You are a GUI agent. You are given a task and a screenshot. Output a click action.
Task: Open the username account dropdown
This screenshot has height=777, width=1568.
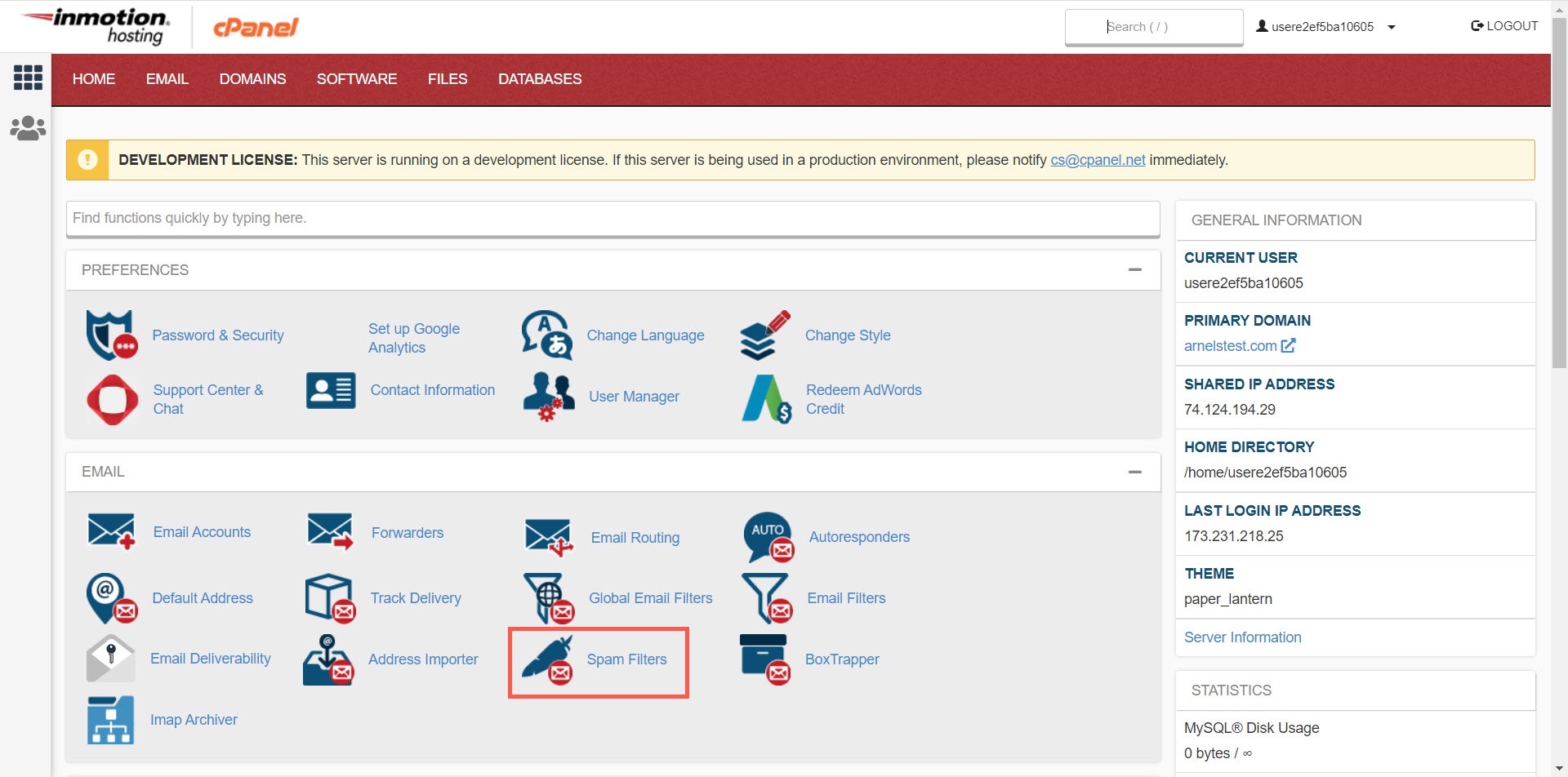click(x=1325, y=27)
